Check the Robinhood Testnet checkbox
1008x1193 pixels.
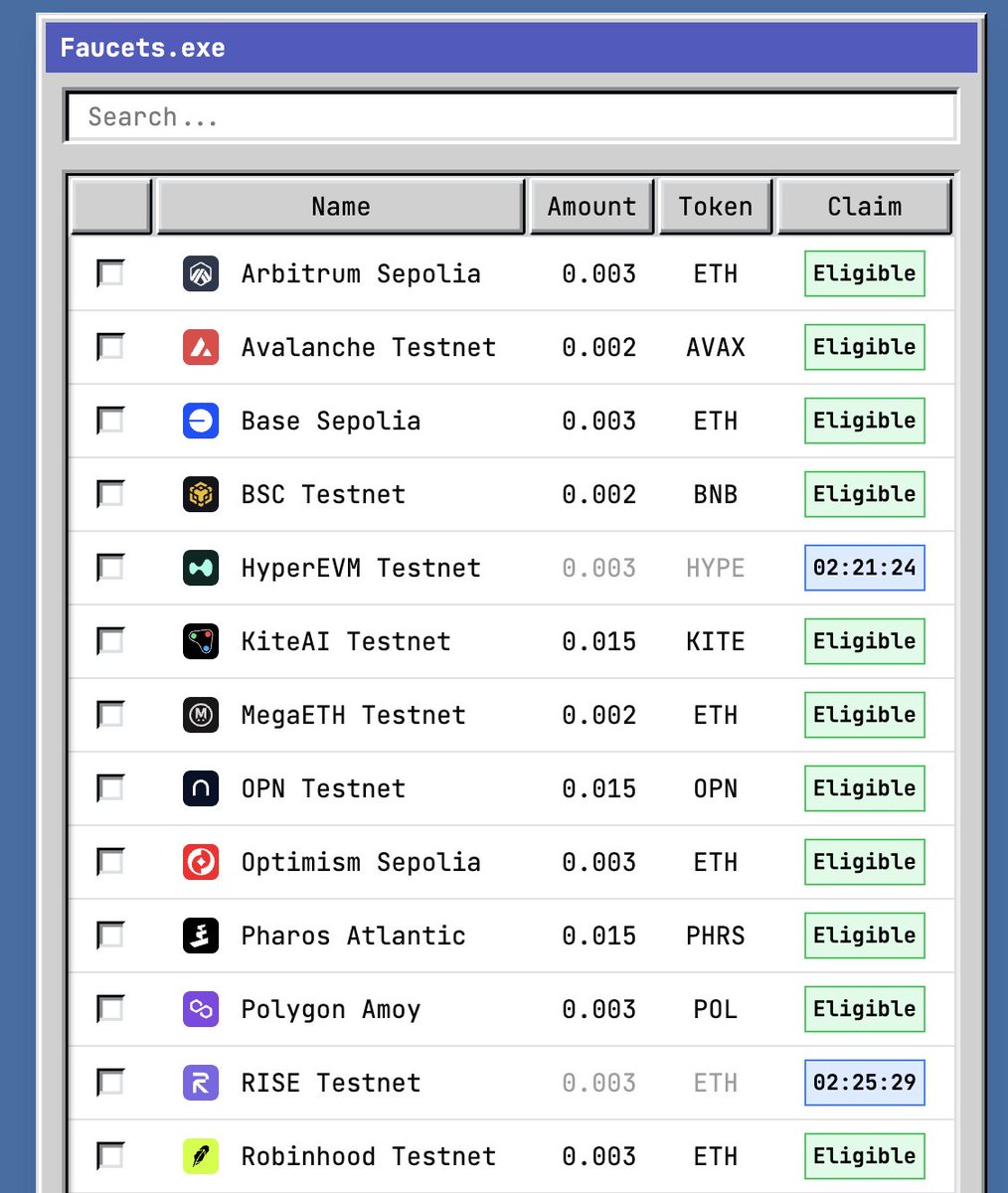110,1156
